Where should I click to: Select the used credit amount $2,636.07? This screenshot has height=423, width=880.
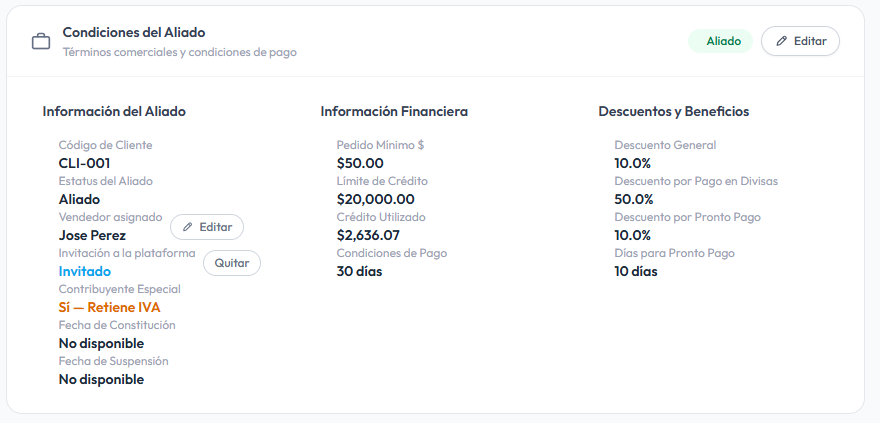[368, 236]
